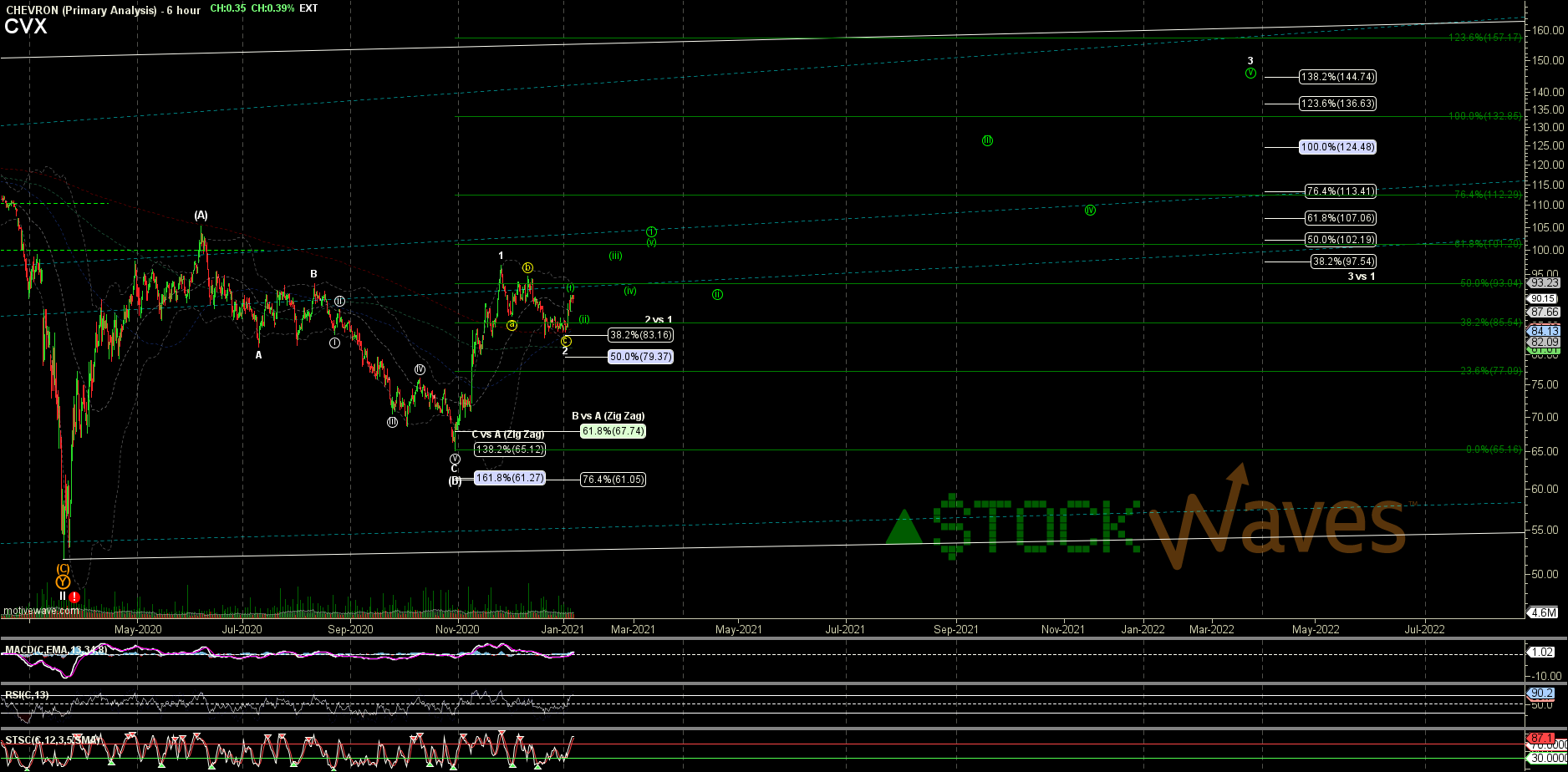Select yellow circled b wave marker
The width and height of the screenshot is (1568, 772).
527,267
